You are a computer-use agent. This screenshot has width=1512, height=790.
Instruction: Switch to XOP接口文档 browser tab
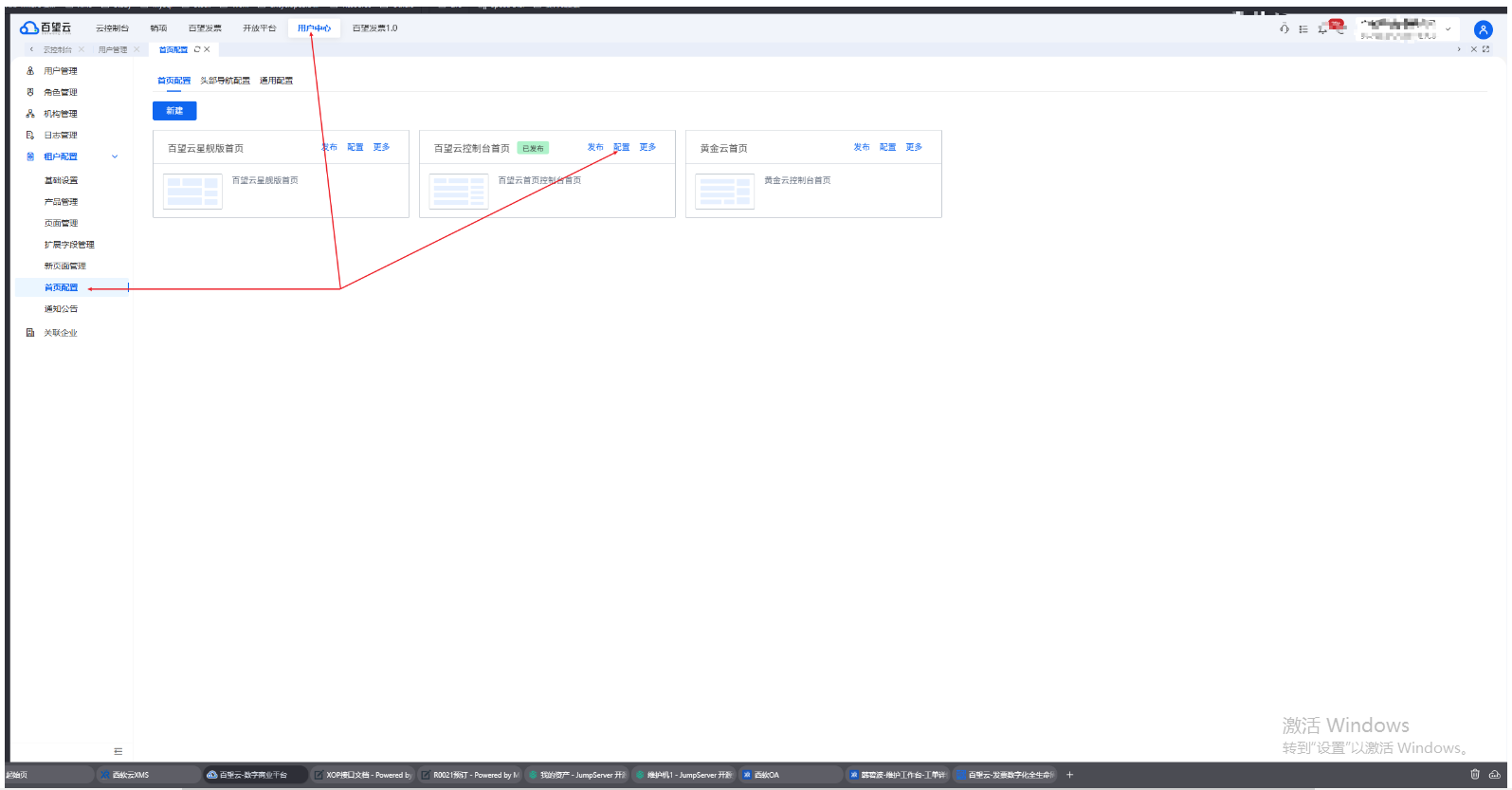(363, 775)
